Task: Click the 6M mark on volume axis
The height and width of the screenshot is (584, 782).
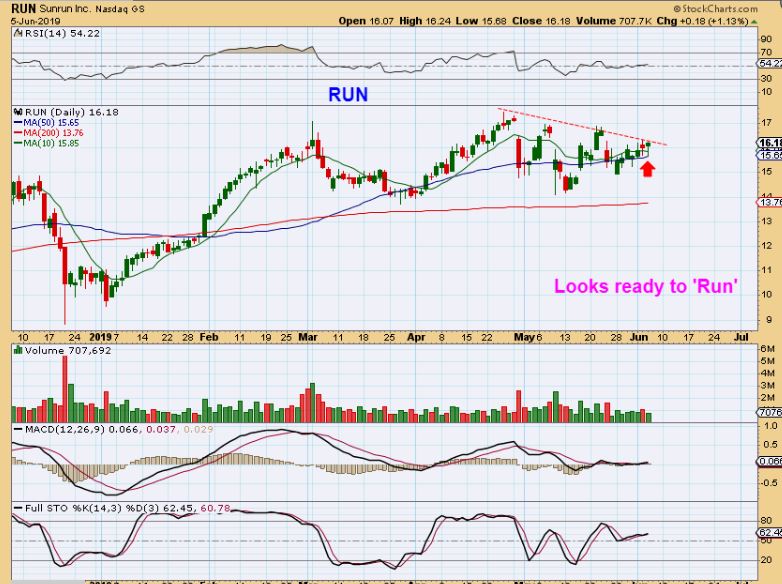Action: tap(767, 349)
